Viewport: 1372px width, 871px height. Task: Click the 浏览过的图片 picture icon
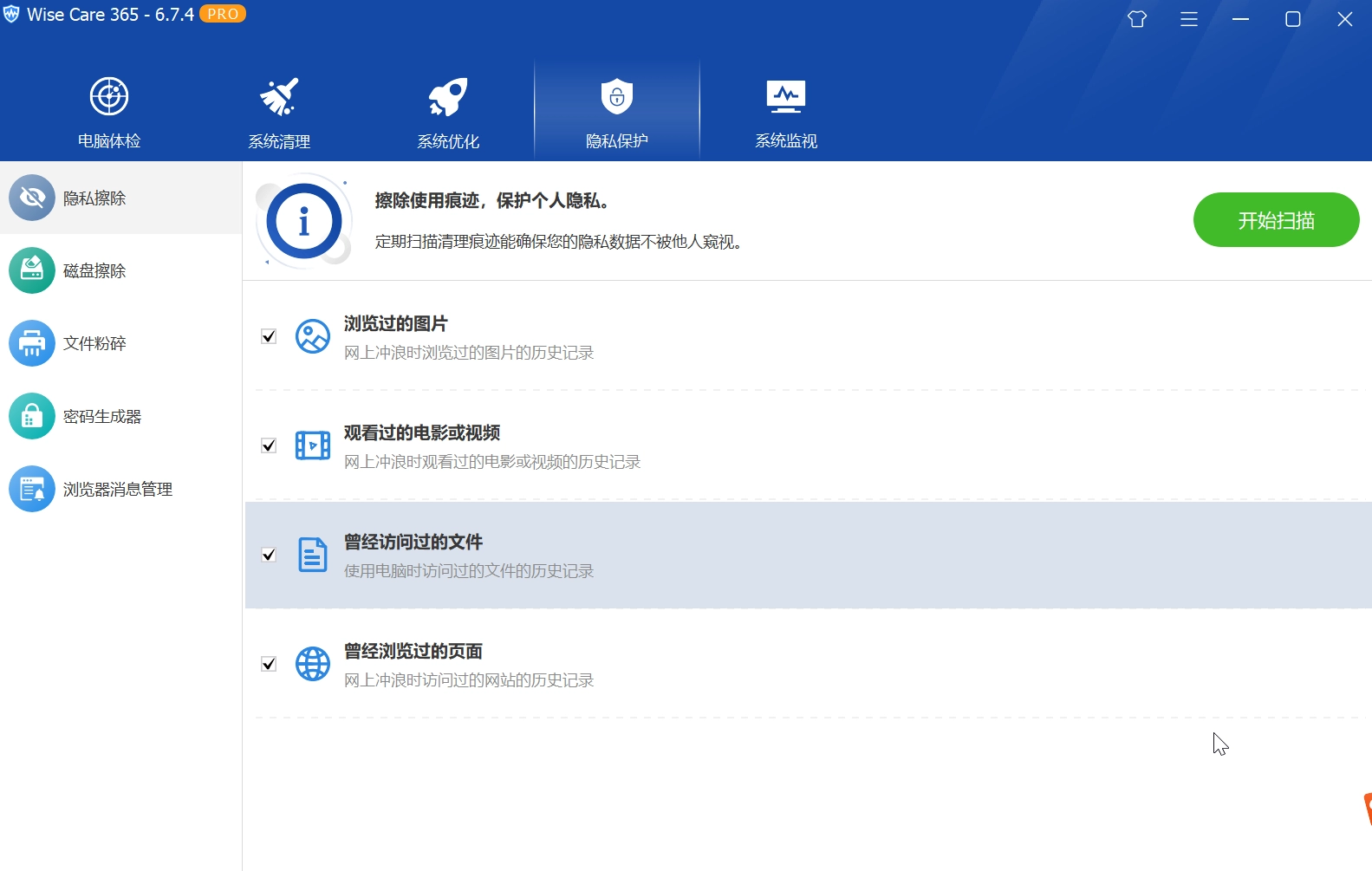tap(313, 336)
